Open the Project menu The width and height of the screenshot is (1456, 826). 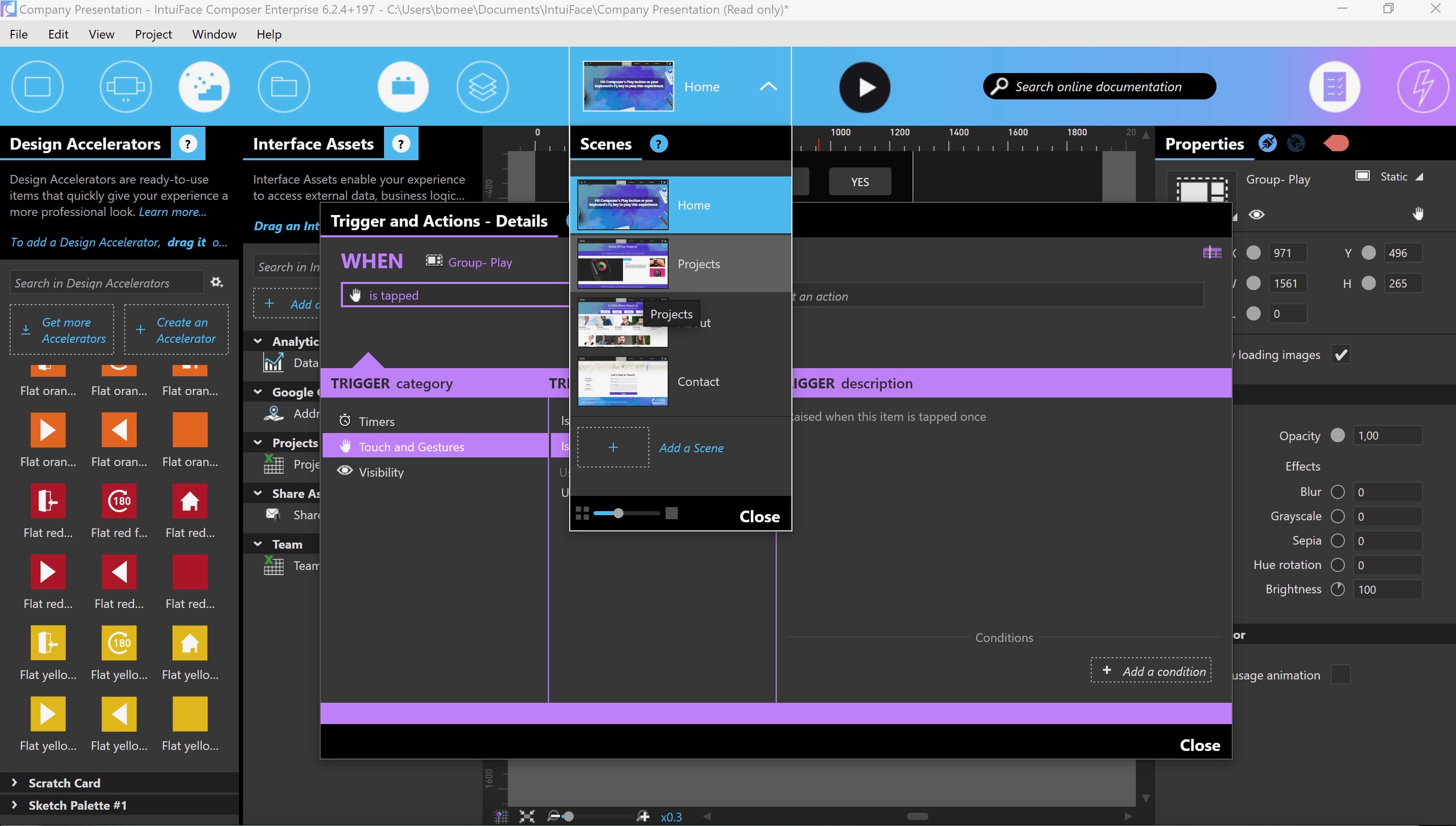pyautogui.click(x=153, y=34)
